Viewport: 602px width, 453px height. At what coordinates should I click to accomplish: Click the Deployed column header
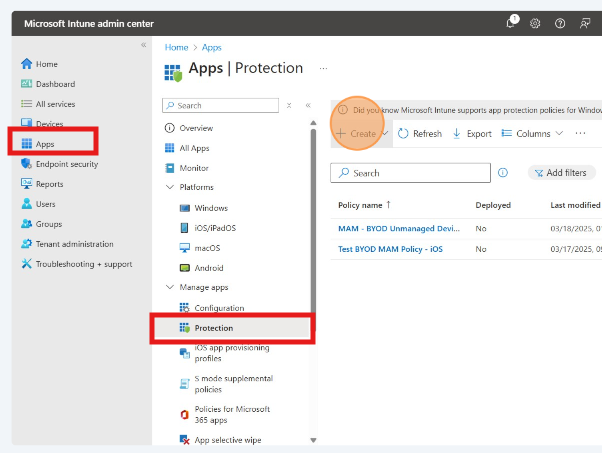(493, 205)
